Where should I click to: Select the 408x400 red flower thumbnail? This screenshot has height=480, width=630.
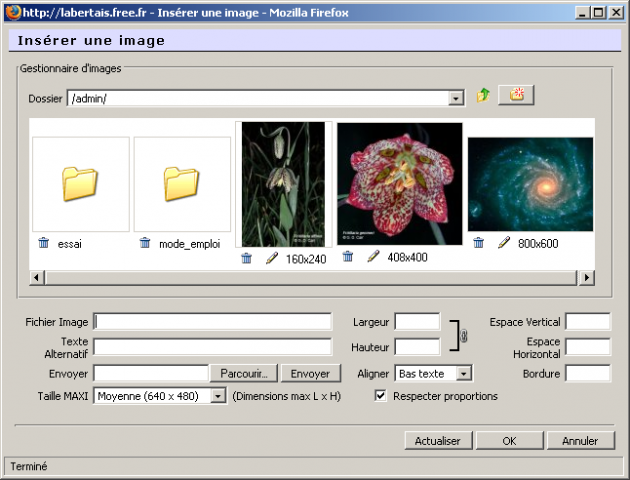[x=399, y=184]
